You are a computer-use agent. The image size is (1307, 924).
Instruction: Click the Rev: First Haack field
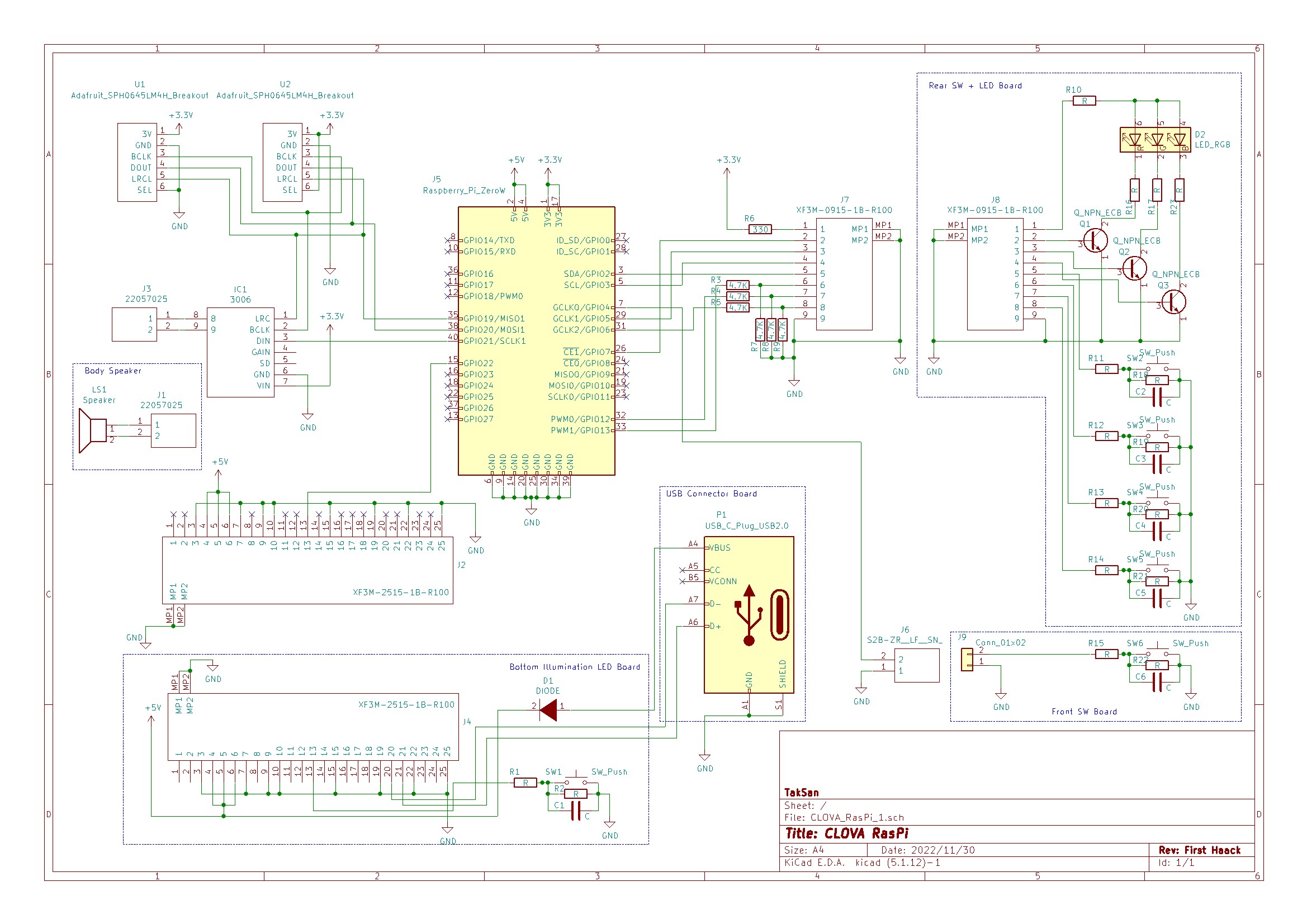coord(1200,851)
